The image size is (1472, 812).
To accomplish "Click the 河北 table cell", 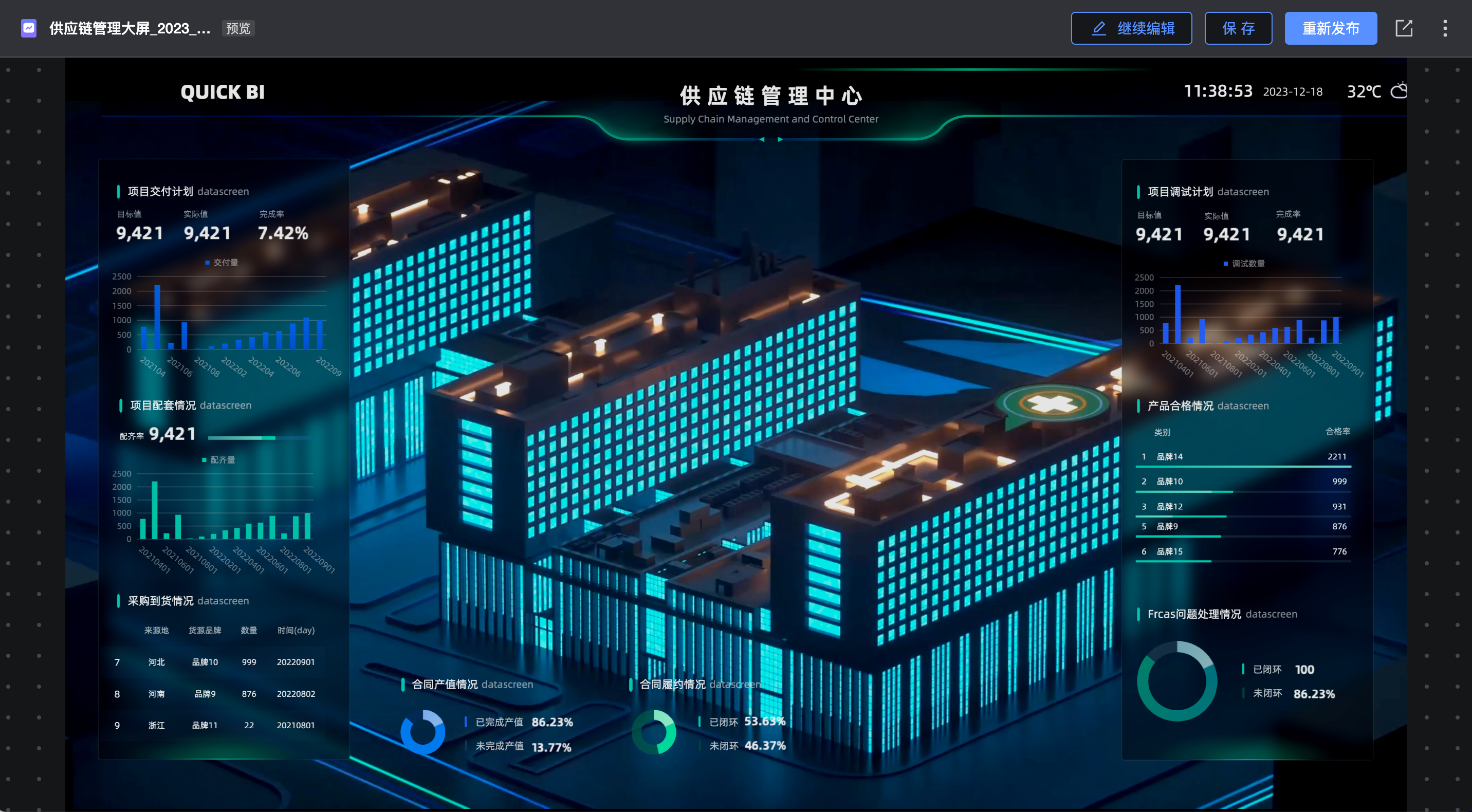I will pos(157,662).
